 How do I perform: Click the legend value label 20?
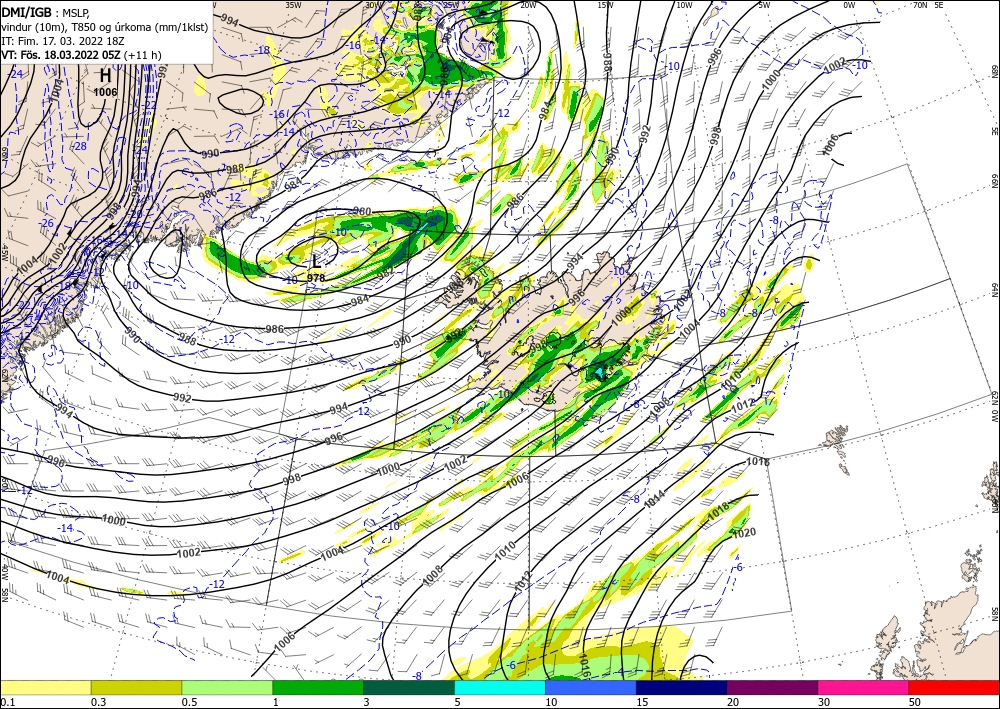pyautogui.click(x=733, y=702)
